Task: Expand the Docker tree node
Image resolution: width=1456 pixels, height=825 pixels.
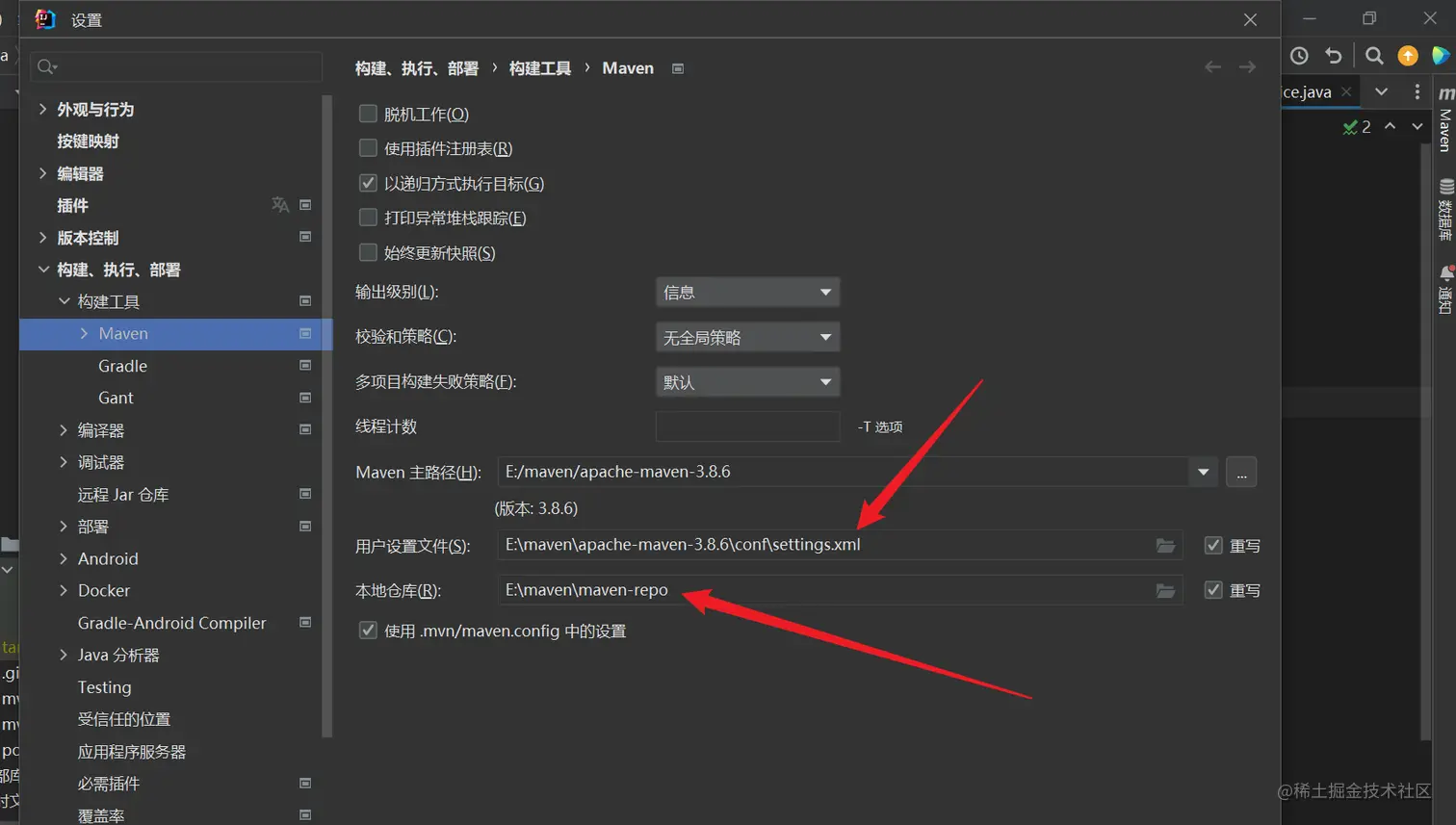Action: tap(64, 590)
